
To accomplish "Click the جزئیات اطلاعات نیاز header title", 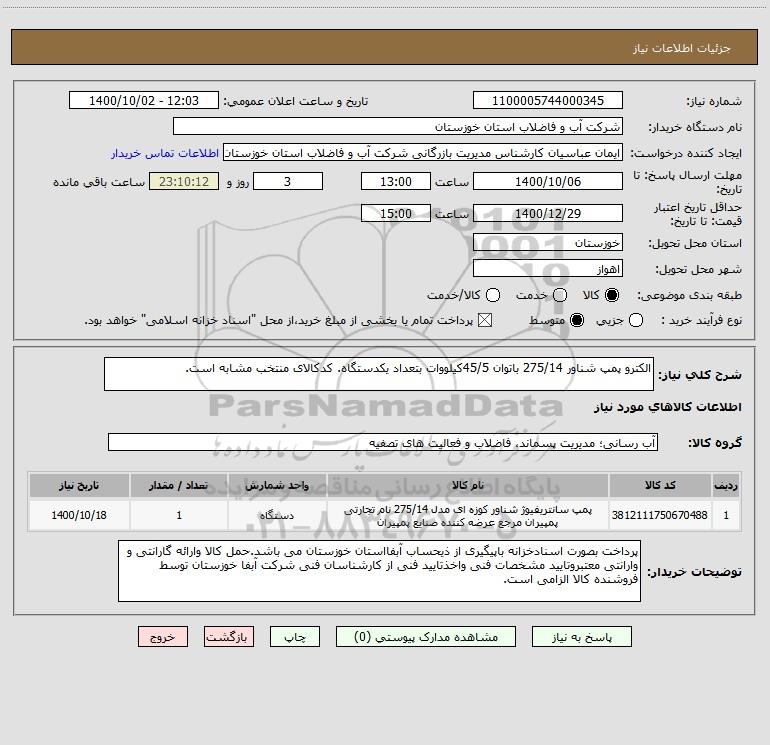I will pyautogui.click(x=682, y=48).
